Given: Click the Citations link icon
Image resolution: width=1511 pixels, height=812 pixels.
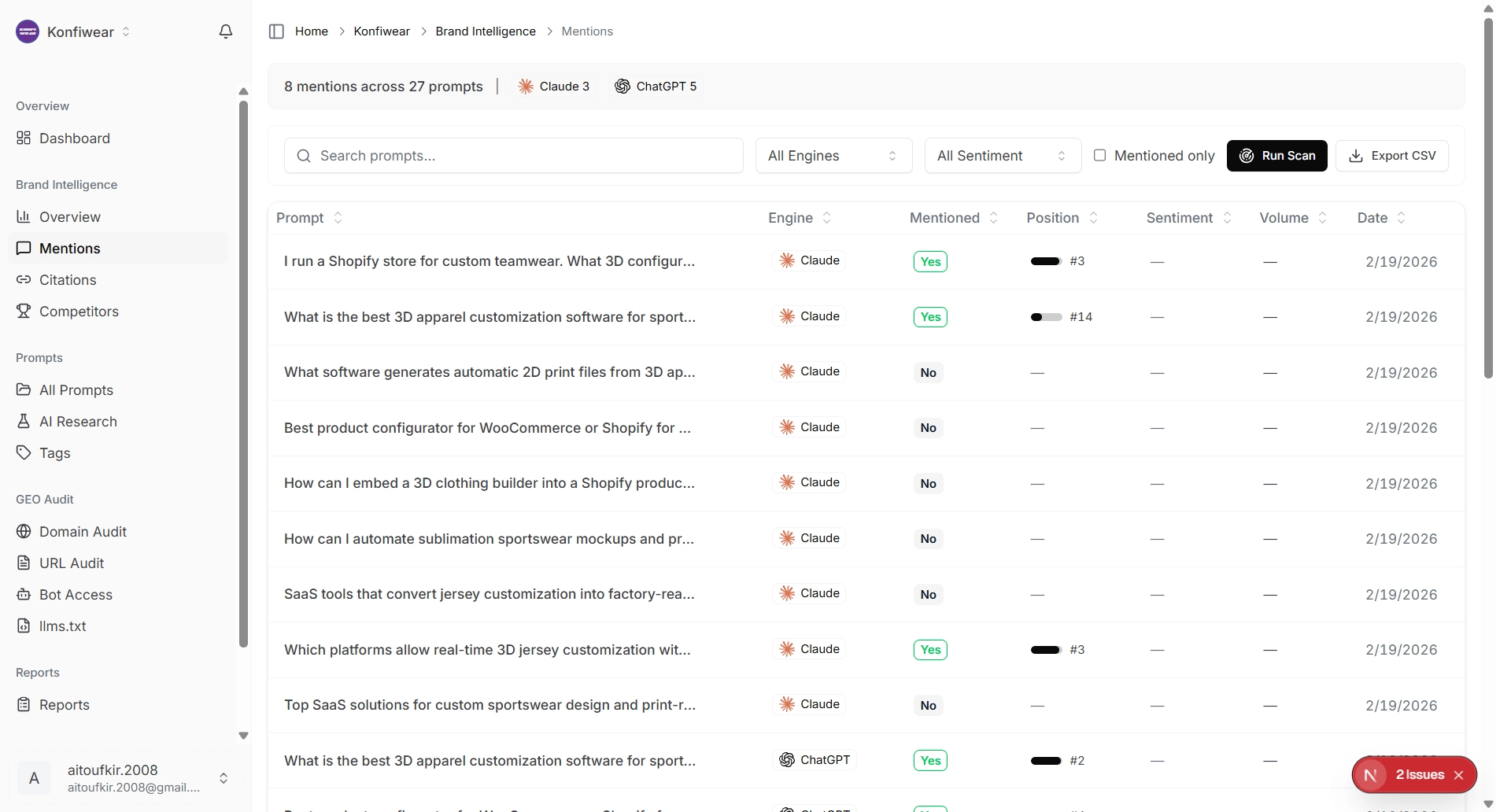Looking at the screenshot, I should coord(24,280).
